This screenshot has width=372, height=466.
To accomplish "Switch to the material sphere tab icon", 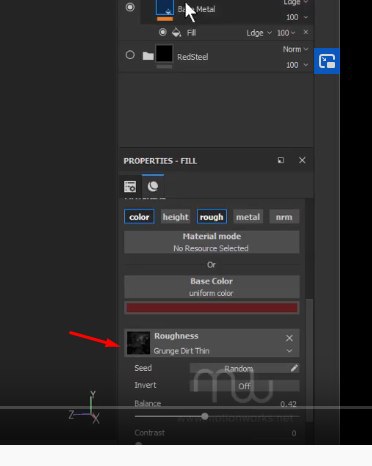I will click(153, 186).
